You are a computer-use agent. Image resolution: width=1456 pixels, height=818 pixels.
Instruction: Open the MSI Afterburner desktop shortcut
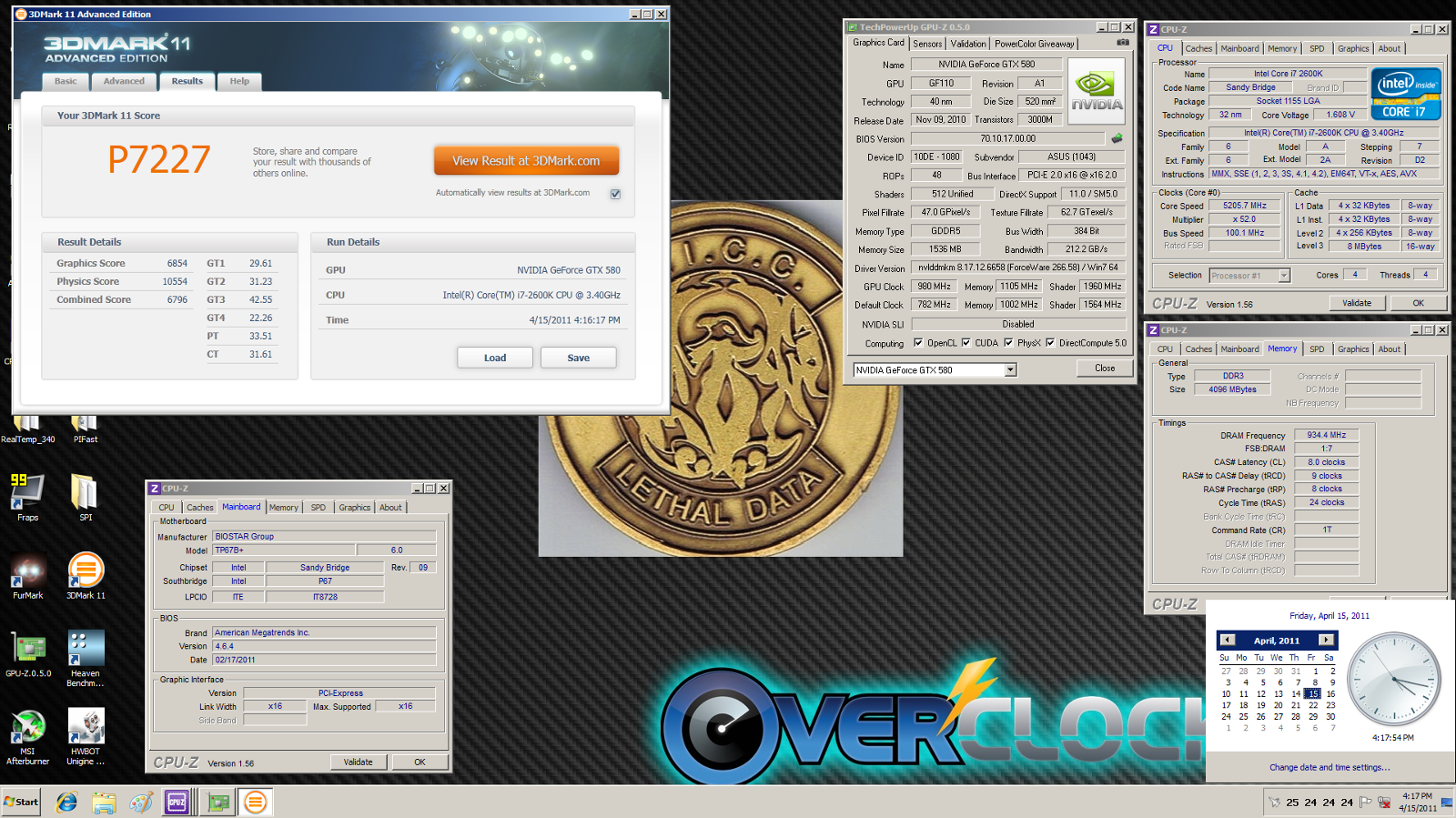pyautogui.click(x=28, y=737)
